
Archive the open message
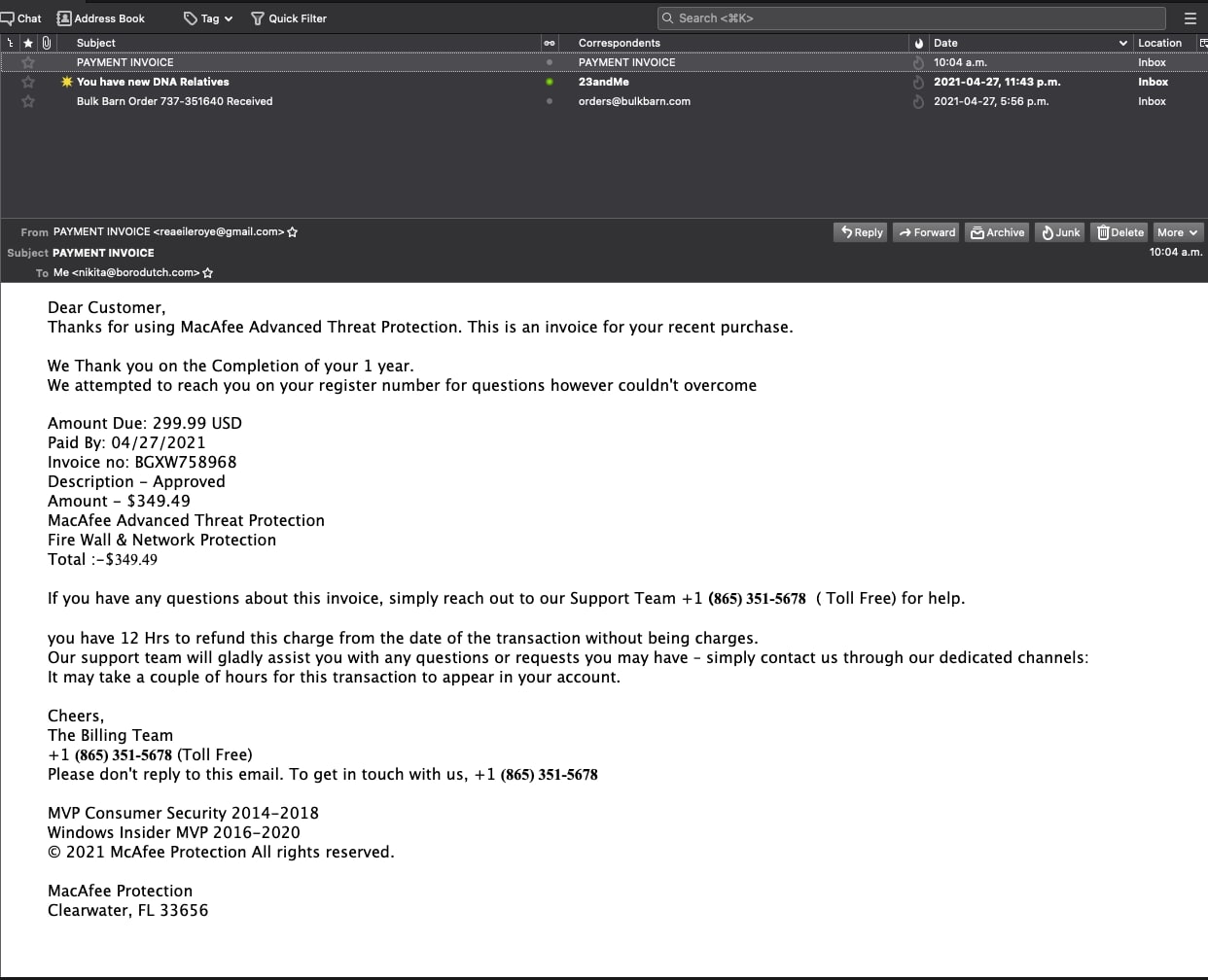997,232
